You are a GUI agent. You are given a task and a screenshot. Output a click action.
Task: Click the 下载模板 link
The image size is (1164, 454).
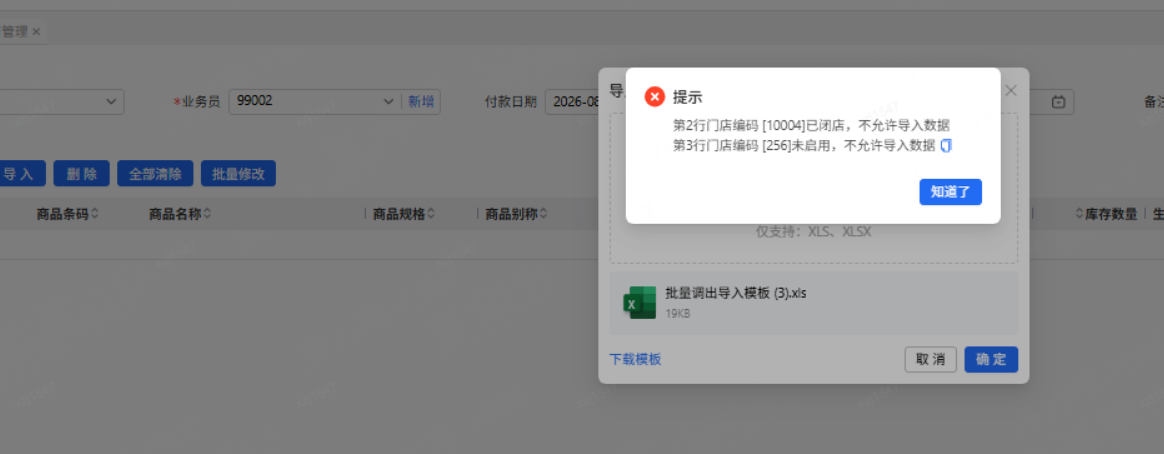point(635,359)
